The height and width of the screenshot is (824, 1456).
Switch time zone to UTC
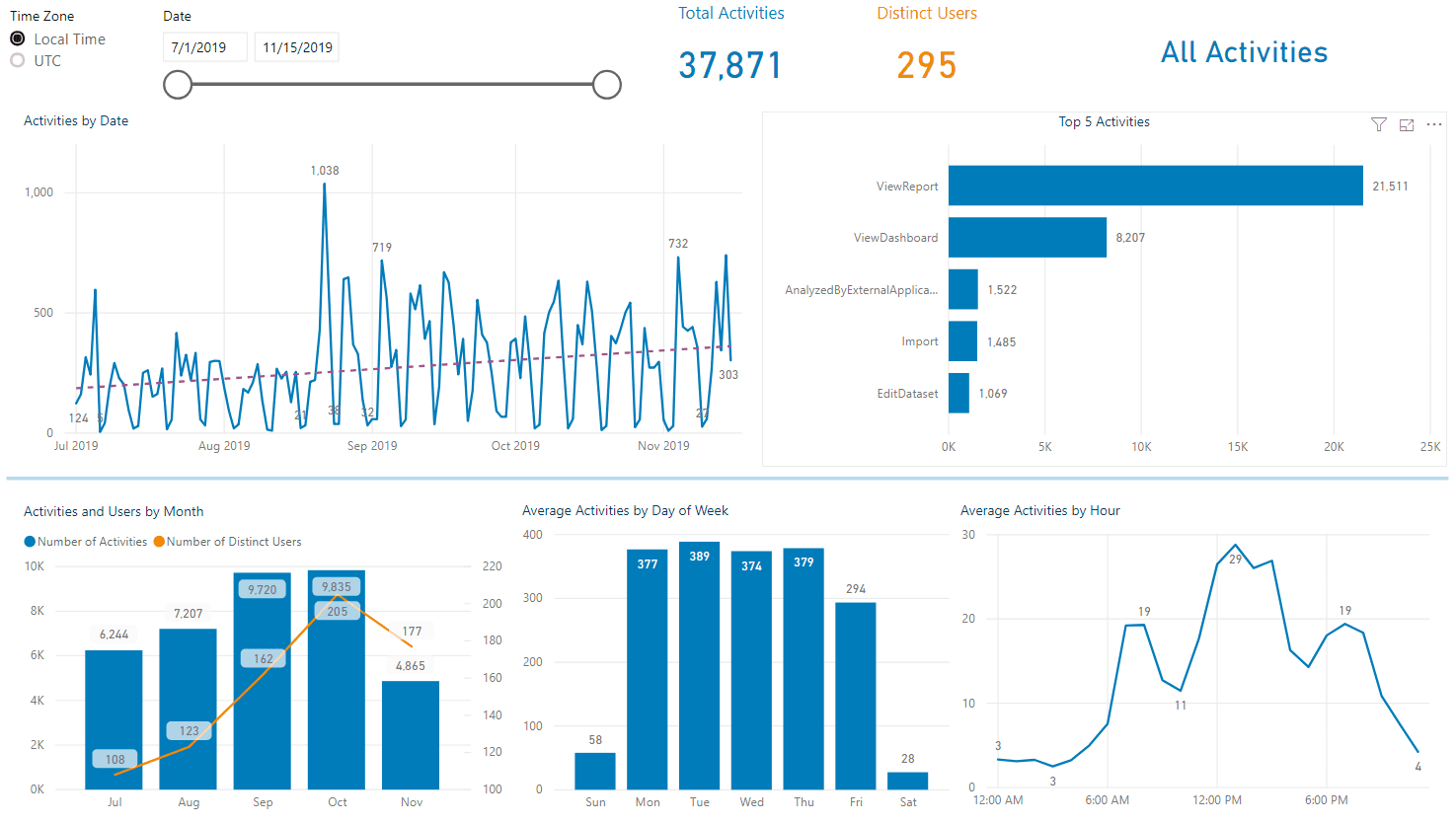point(17,60)
